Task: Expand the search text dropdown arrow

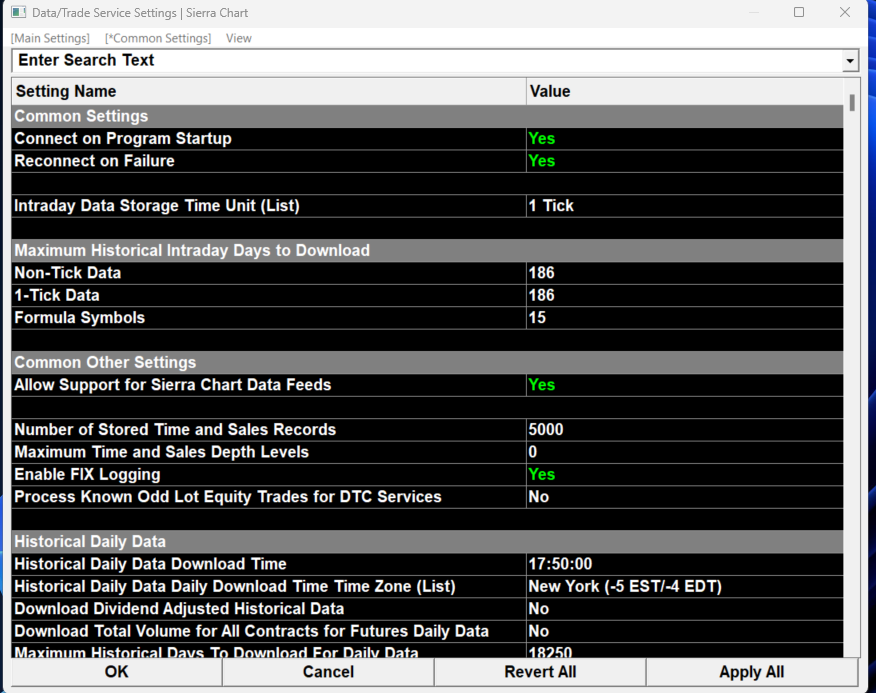Action: click(850, 60)
